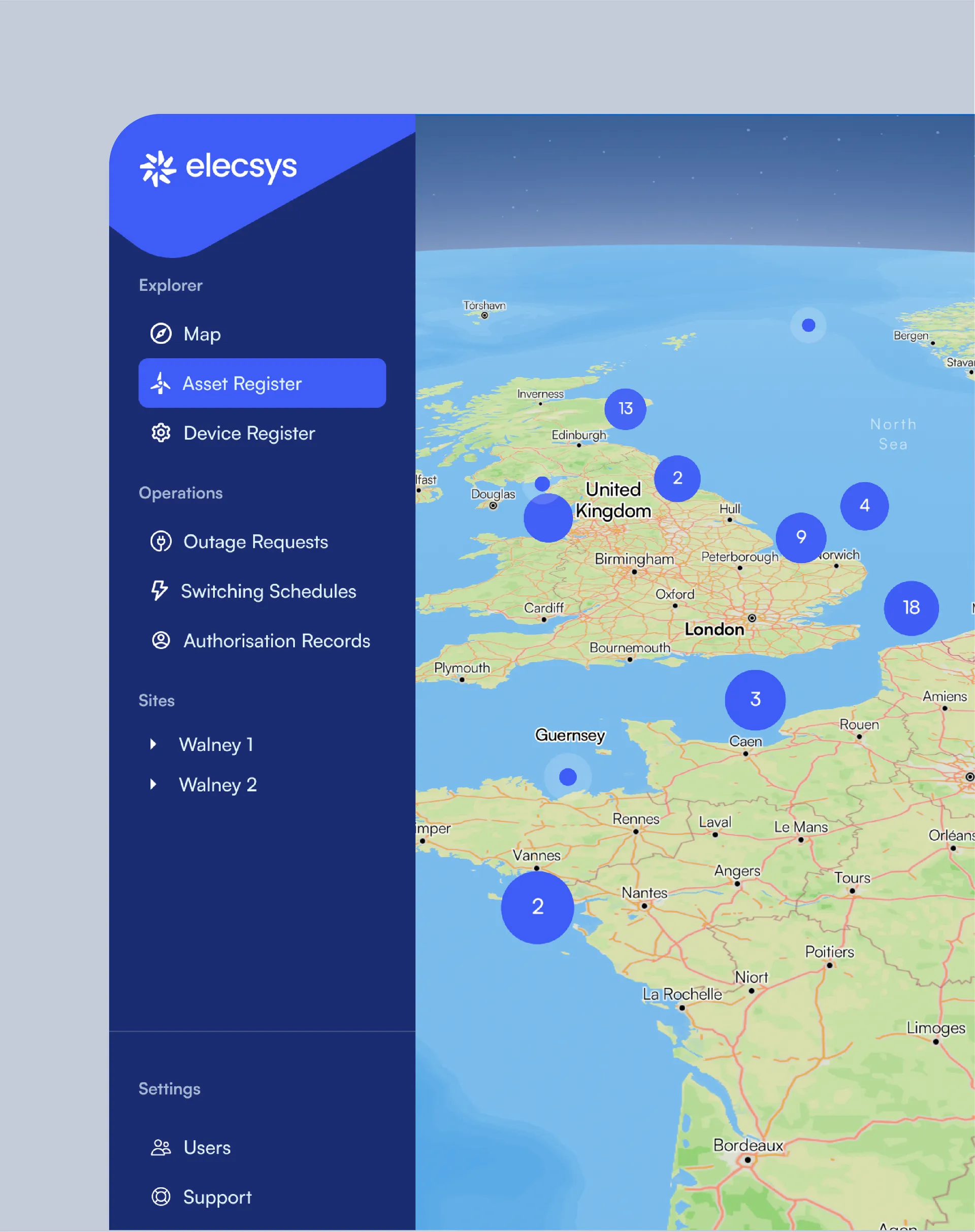Open the Support label

pyautogui.click(x=217, y=1197)
